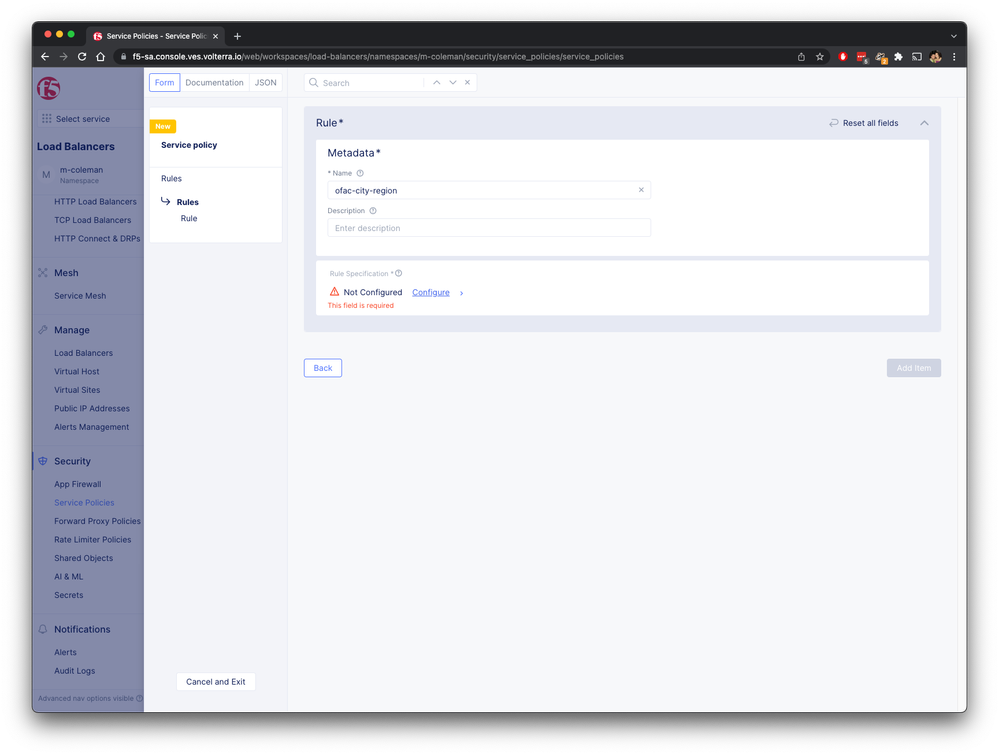The image size is (999, 755).
Task: Click the F5 logo icon
Action: (48, 89)
